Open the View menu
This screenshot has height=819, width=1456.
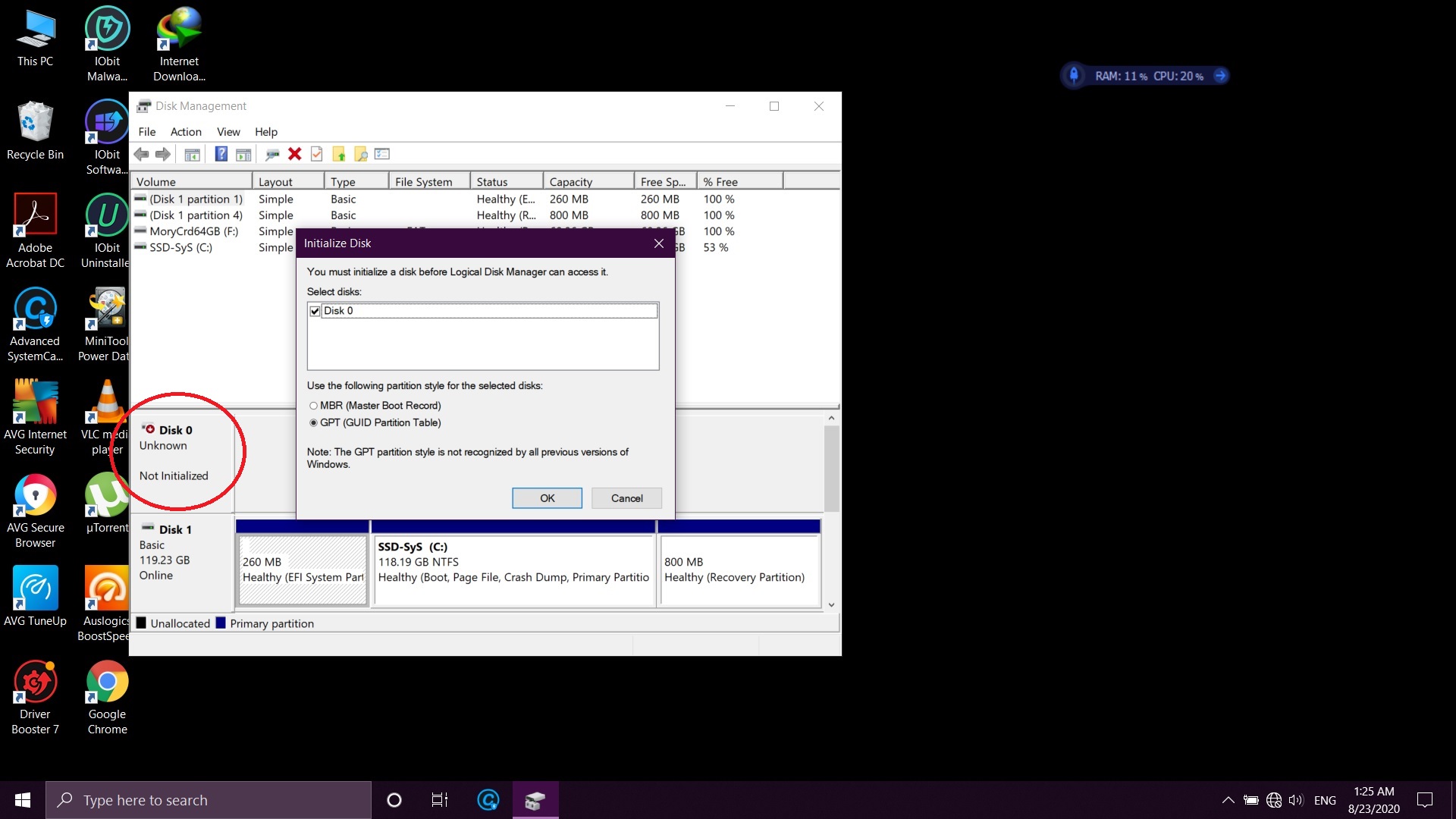coord(227,132)
